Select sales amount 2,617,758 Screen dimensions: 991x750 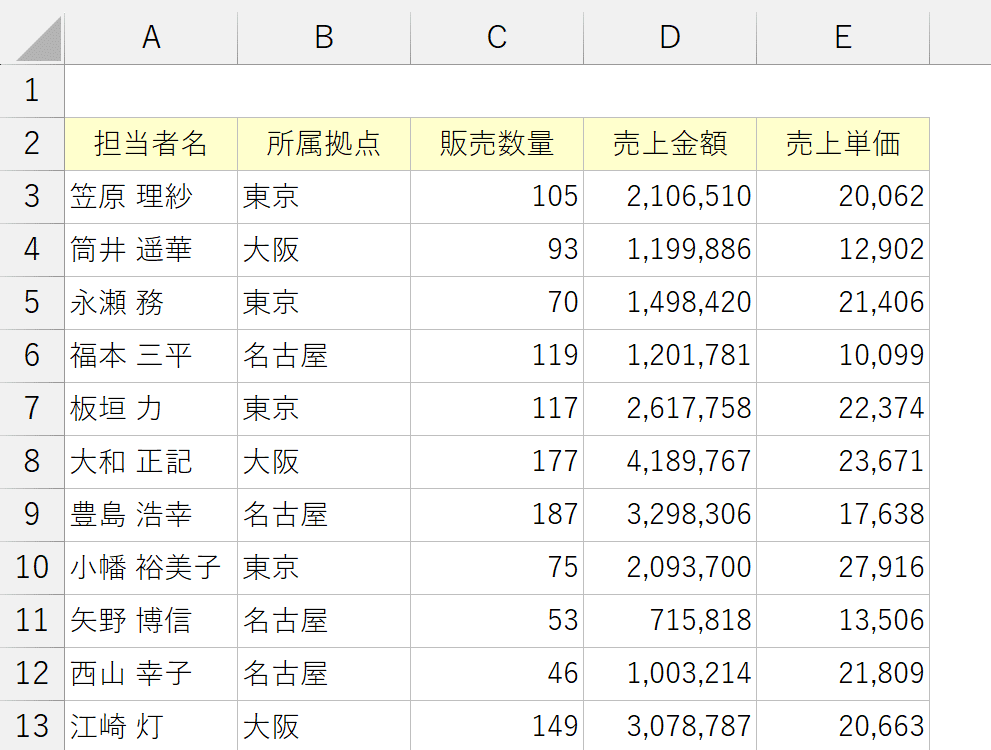670,408
